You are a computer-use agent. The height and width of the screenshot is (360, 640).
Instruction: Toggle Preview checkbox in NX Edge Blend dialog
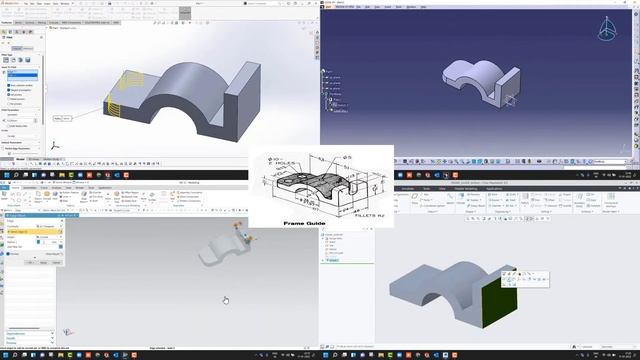coord(8,254)
